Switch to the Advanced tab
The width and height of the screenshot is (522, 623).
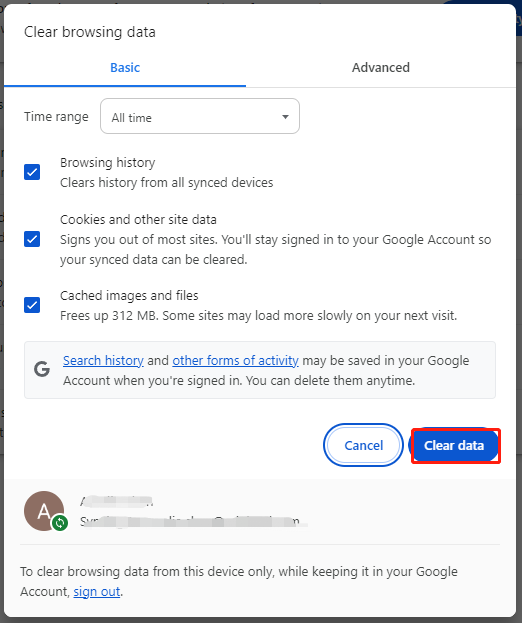click(x=381, y=68)
